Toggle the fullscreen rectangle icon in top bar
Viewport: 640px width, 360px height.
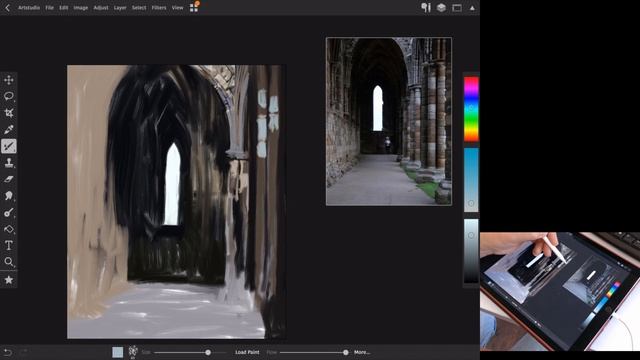457,8
